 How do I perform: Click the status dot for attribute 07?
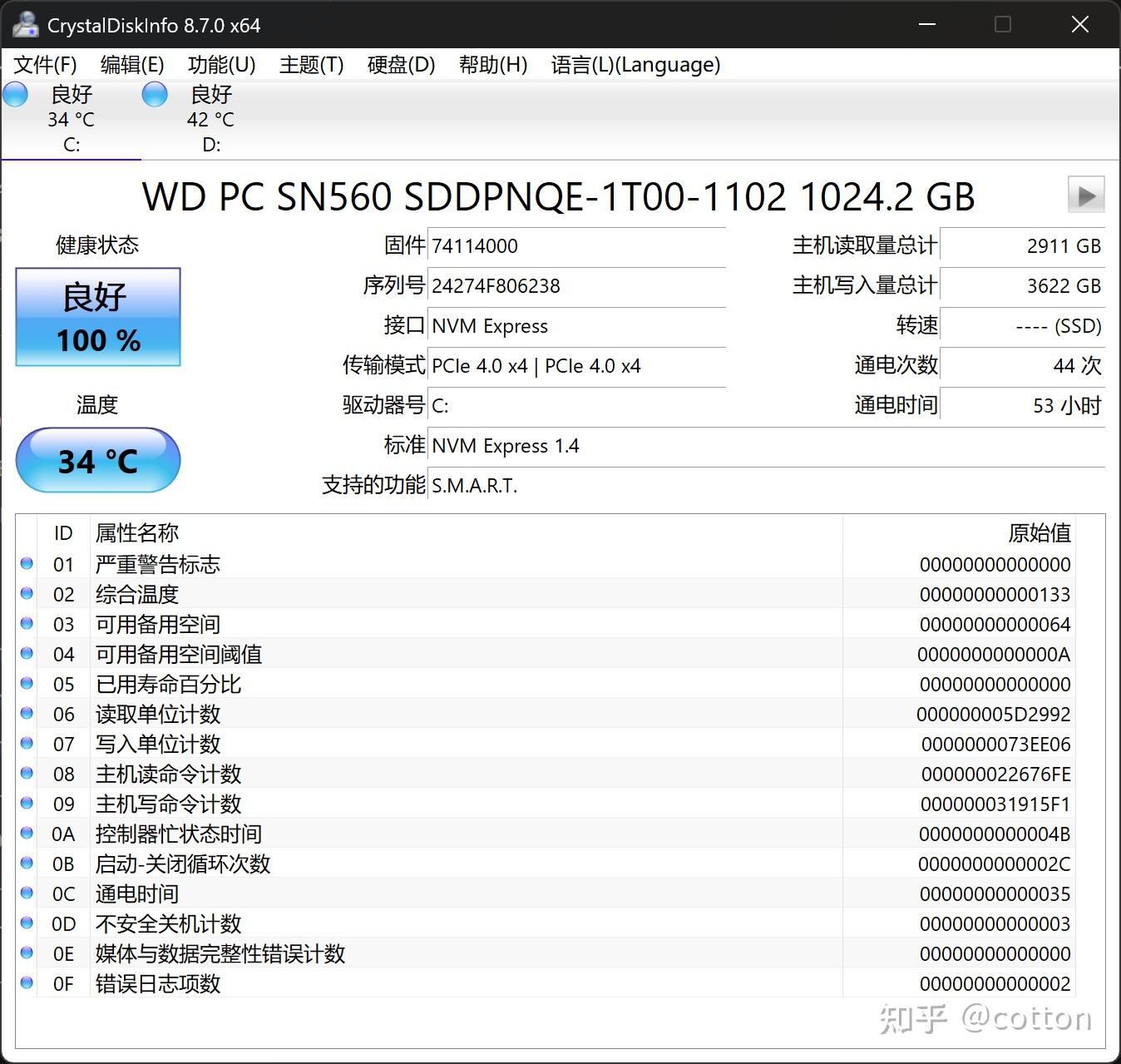(27, 743)
